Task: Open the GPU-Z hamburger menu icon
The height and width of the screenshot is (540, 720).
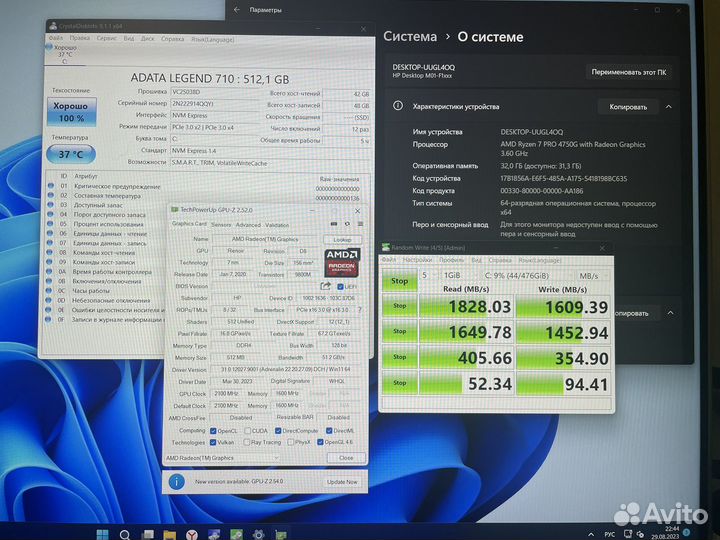Action: pyautogui.click(x=360, y=224)
